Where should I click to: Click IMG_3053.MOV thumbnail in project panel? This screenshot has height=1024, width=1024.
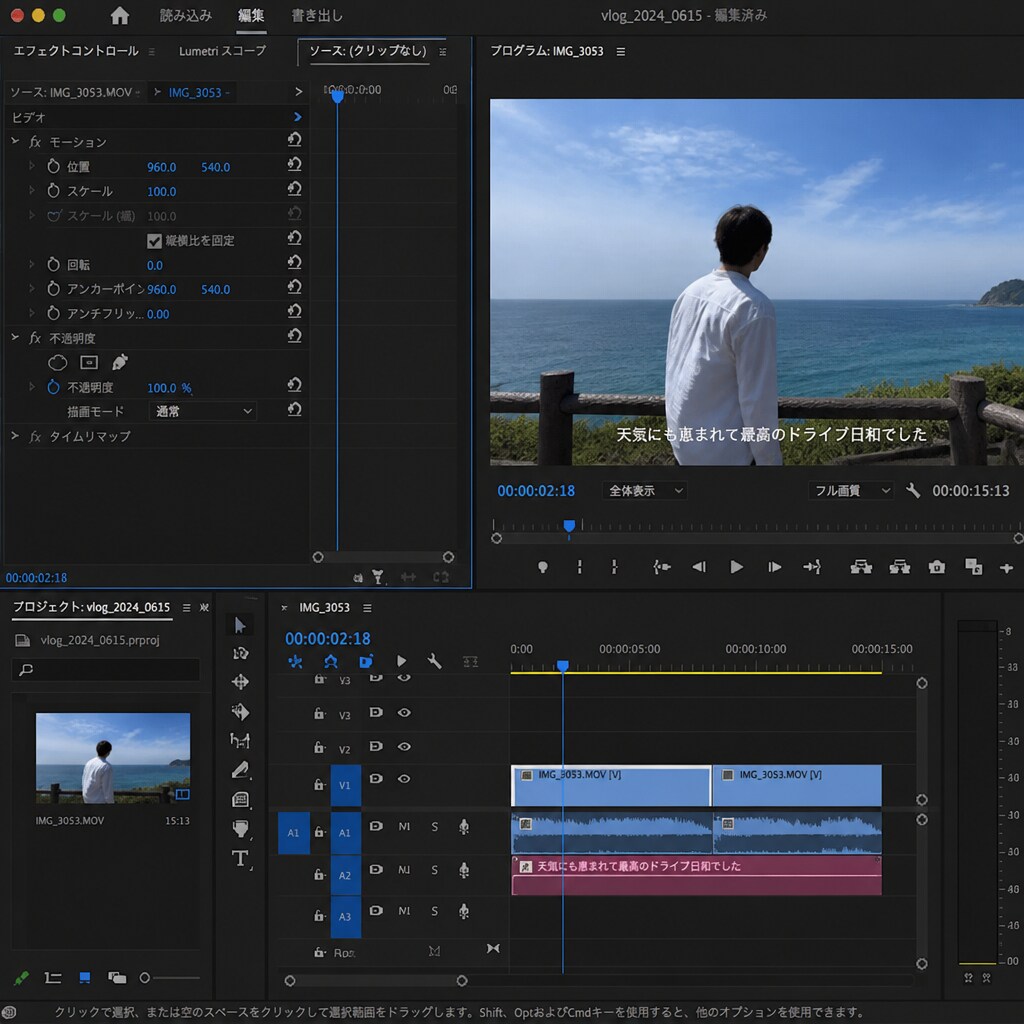click(113, 758)
